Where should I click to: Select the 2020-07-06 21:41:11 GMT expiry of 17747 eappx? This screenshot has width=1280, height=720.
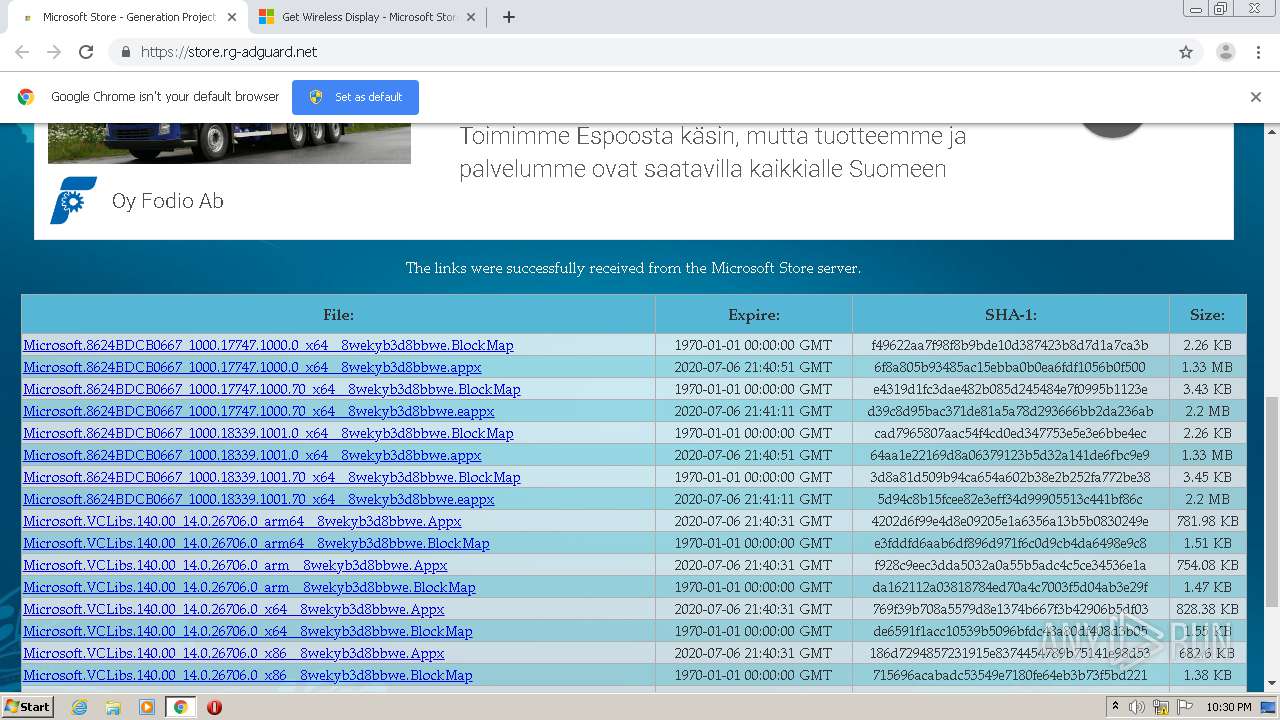(x=753, y=411)
